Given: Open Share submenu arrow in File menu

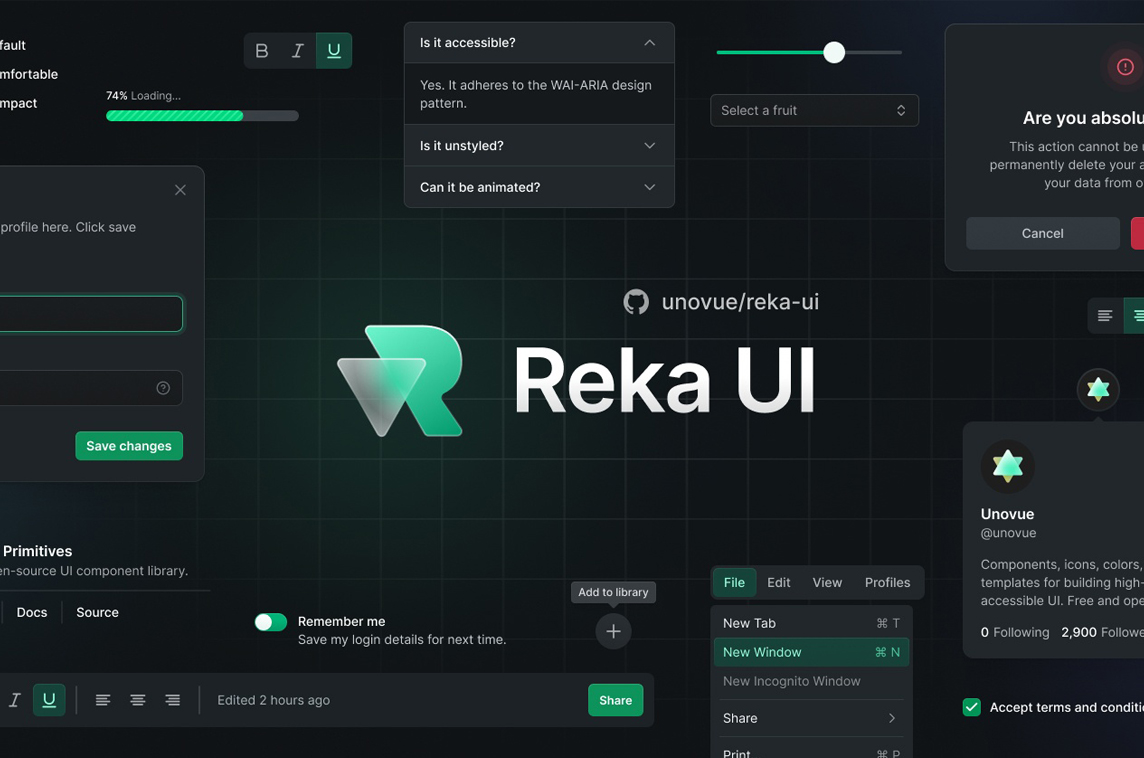Looking at the screenshot, I should [892, 719].
